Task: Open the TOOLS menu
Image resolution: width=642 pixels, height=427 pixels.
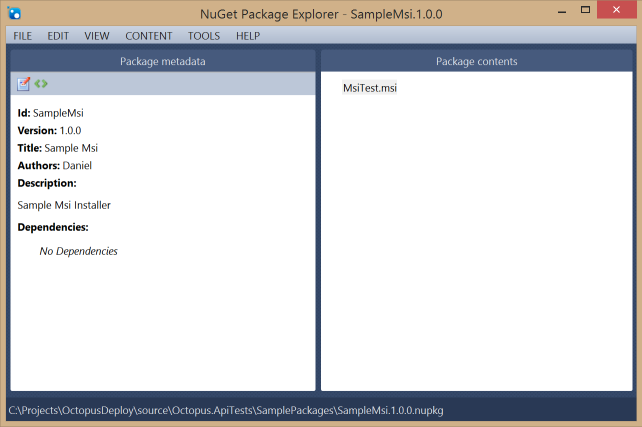Action: tap(204, 36)
